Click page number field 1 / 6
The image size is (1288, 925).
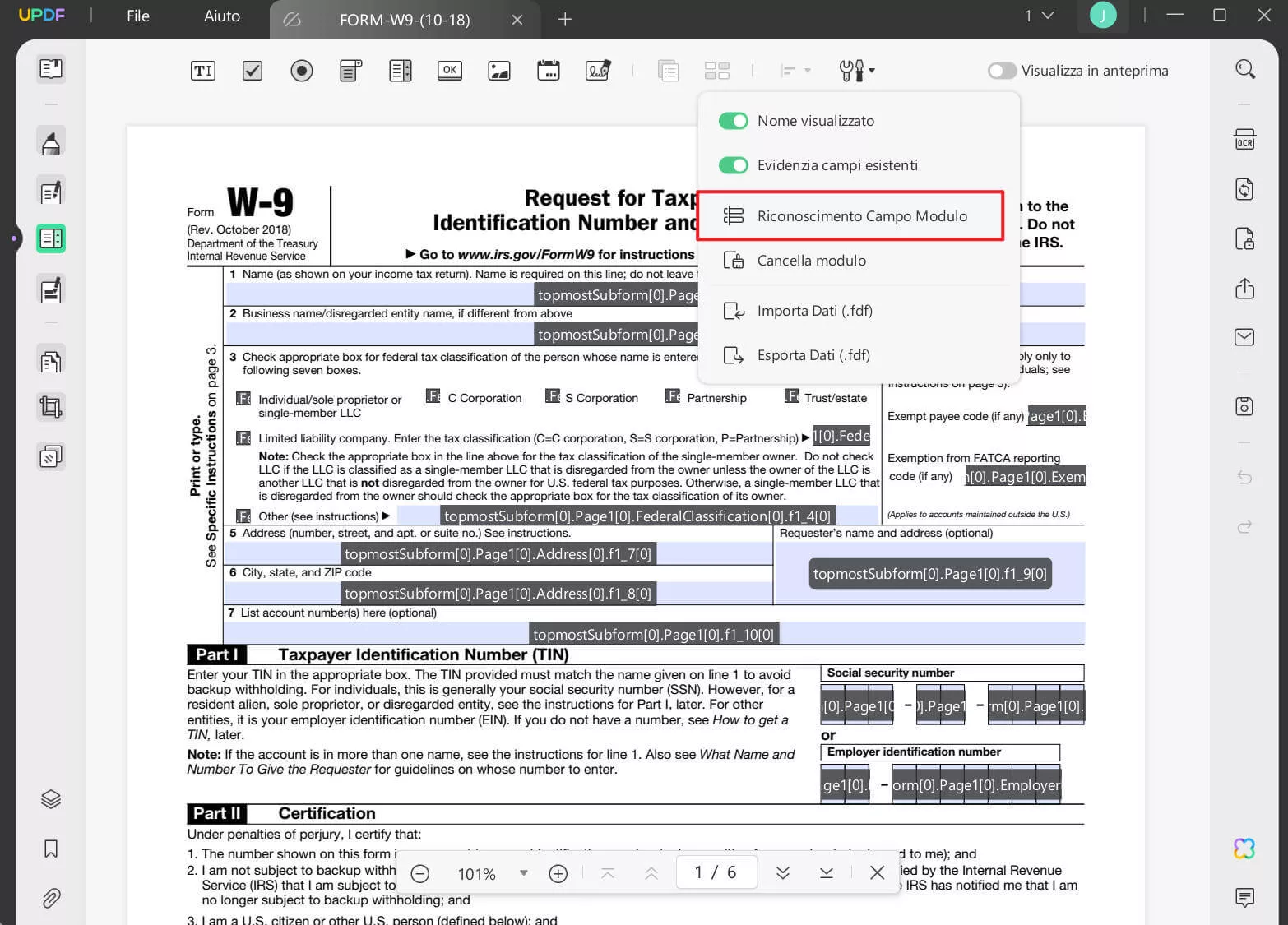click(x=716, y=872)
